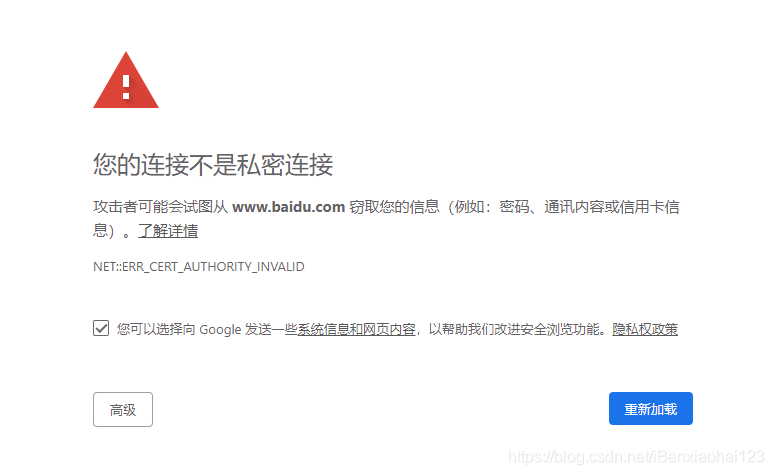Click the word Google in the checkbox label
The height and width of the screenshot is (475, 774).
click(x=220, y=329)
